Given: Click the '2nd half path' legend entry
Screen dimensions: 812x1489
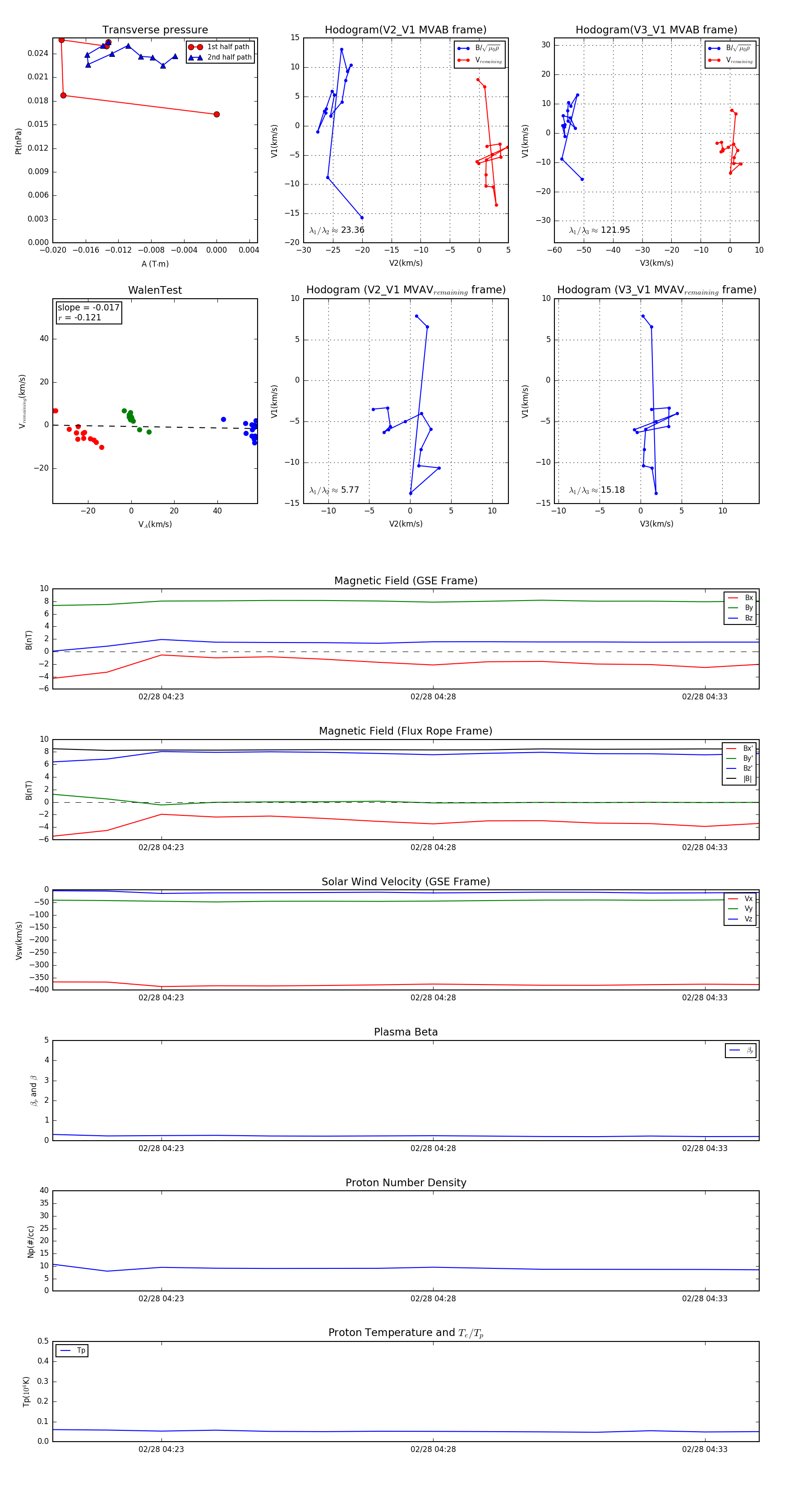Looking at the screenshot, I should [220, 57].
